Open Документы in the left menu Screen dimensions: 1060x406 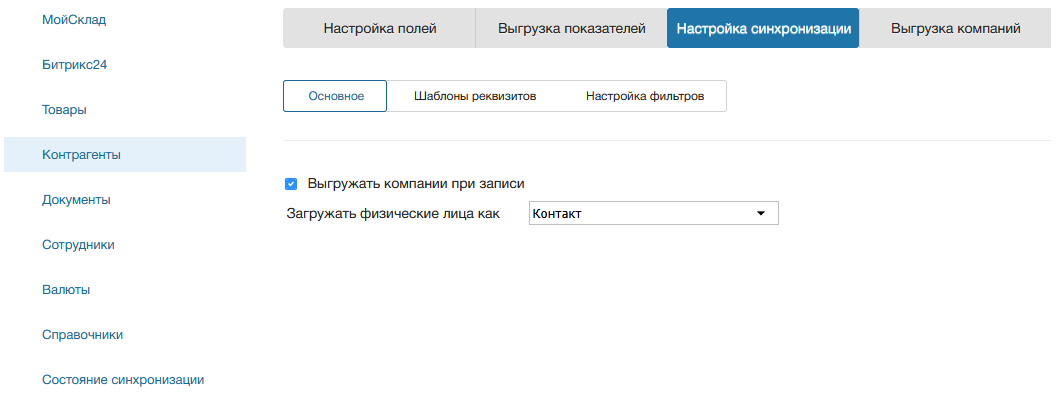pos(76,199)
